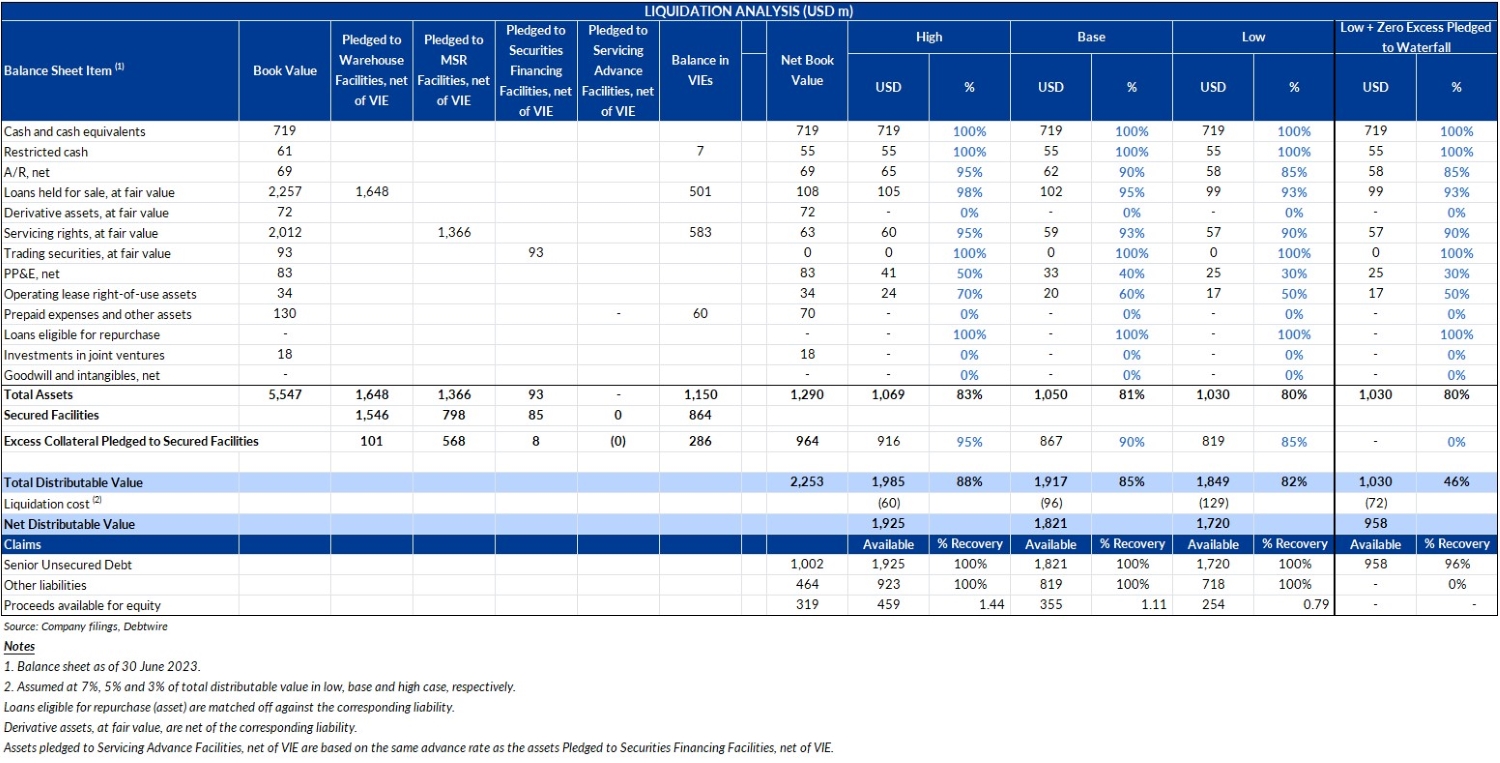Click the Liquidation Analysis (USD m) title bar
The height and width of the screenshot is (763, 1500).
click(x=748, y=11)
